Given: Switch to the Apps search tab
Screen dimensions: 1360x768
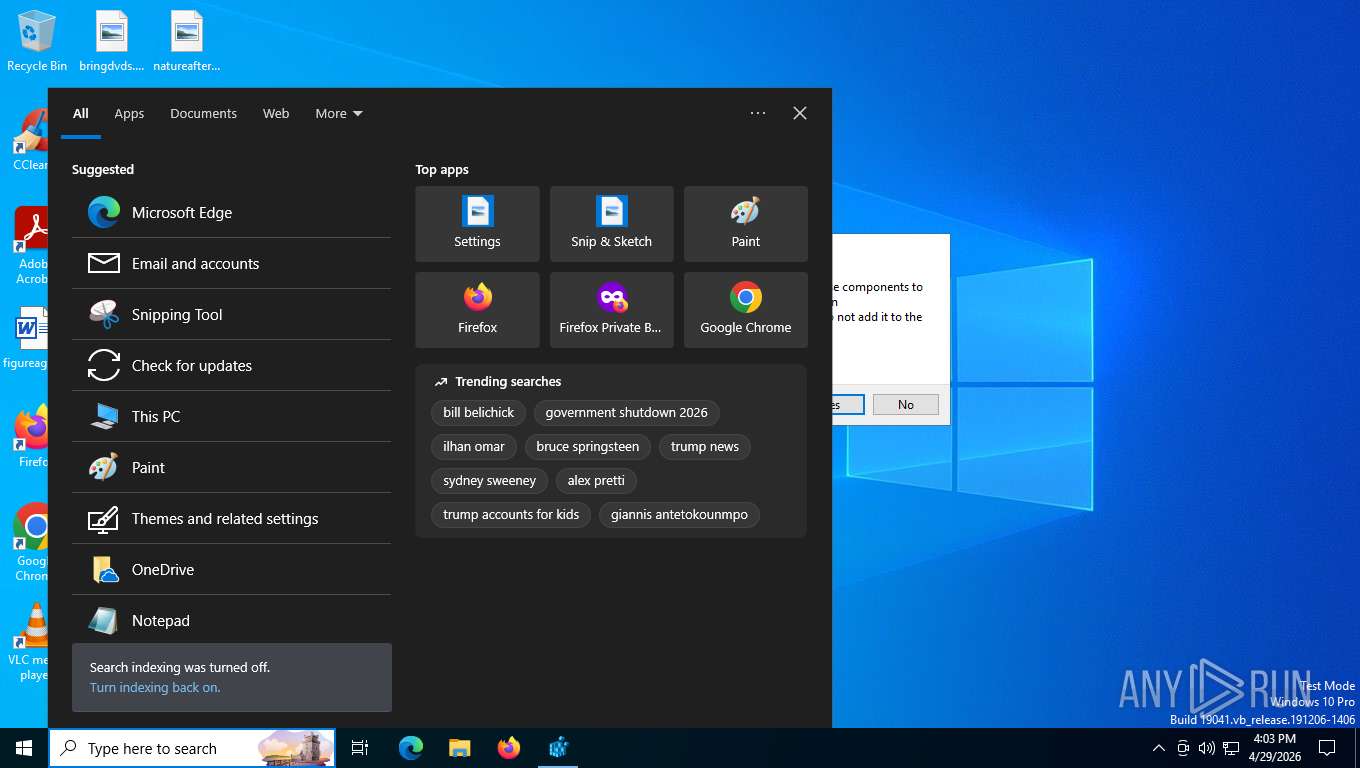Looking at the screenshot, I should click(129, 113).
